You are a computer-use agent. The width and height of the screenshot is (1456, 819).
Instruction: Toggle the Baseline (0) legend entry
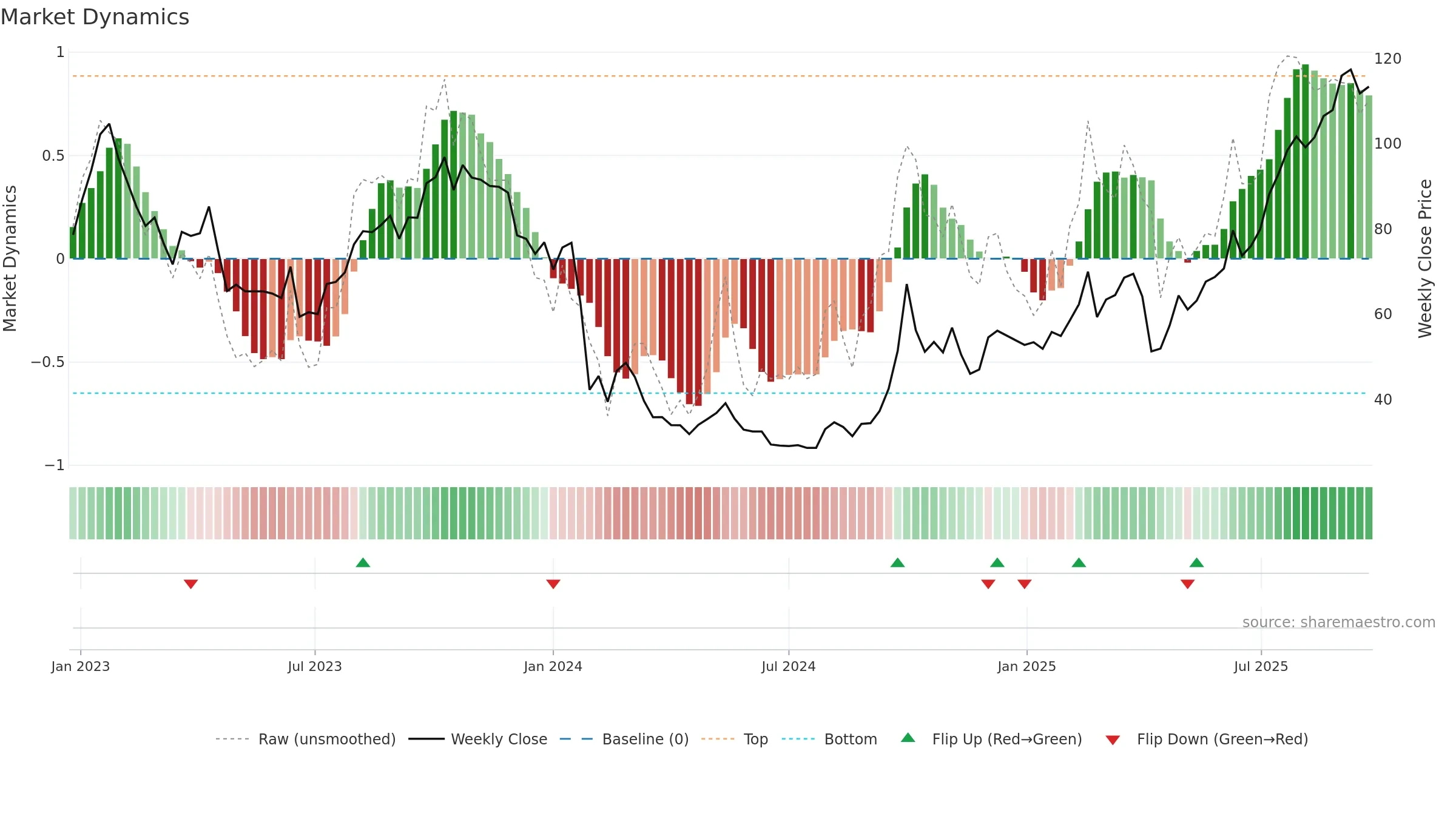point(624,739)
